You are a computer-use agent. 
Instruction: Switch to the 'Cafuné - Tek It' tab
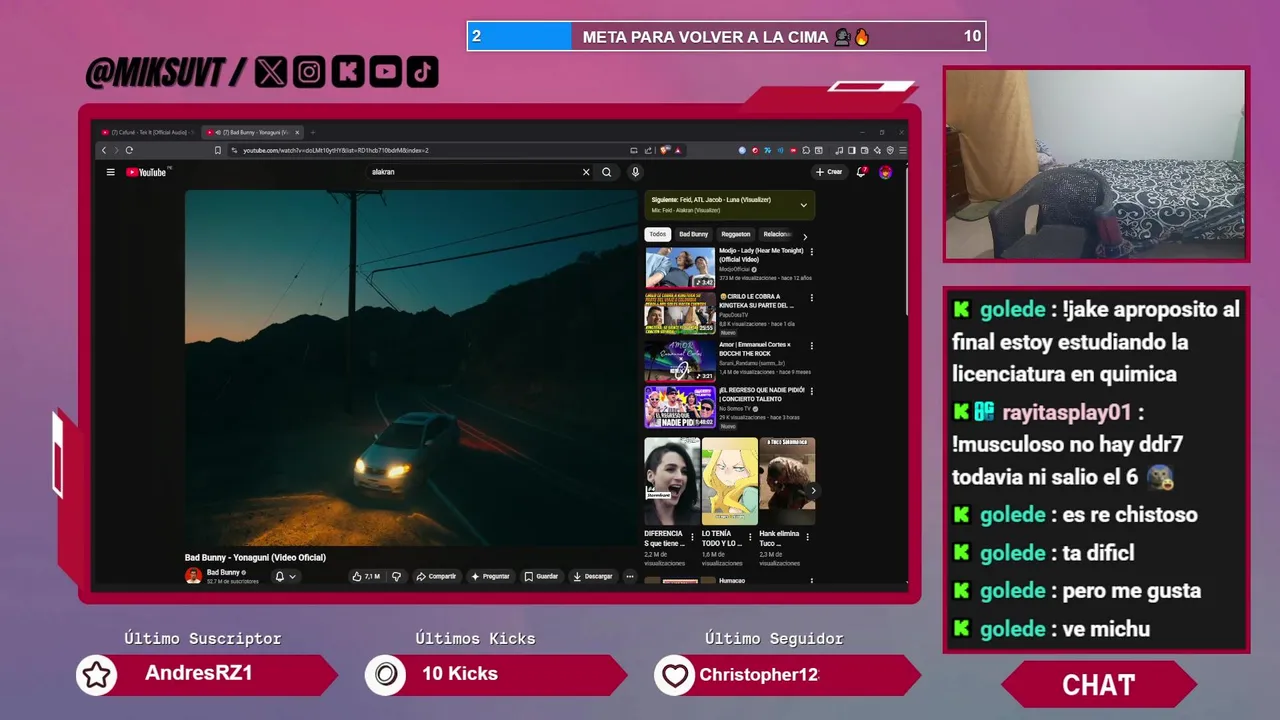point(148,132)
